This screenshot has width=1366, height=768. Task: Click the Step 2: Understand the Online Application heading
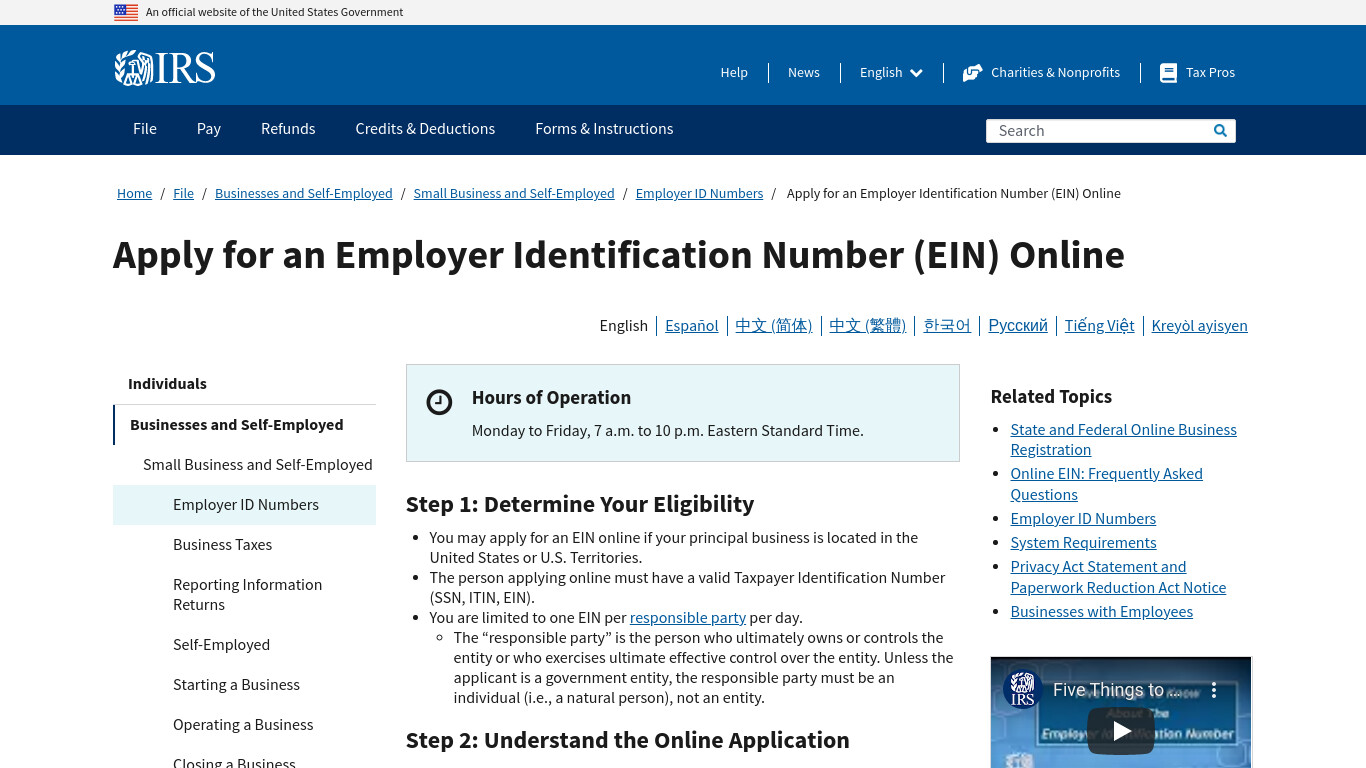628,741
